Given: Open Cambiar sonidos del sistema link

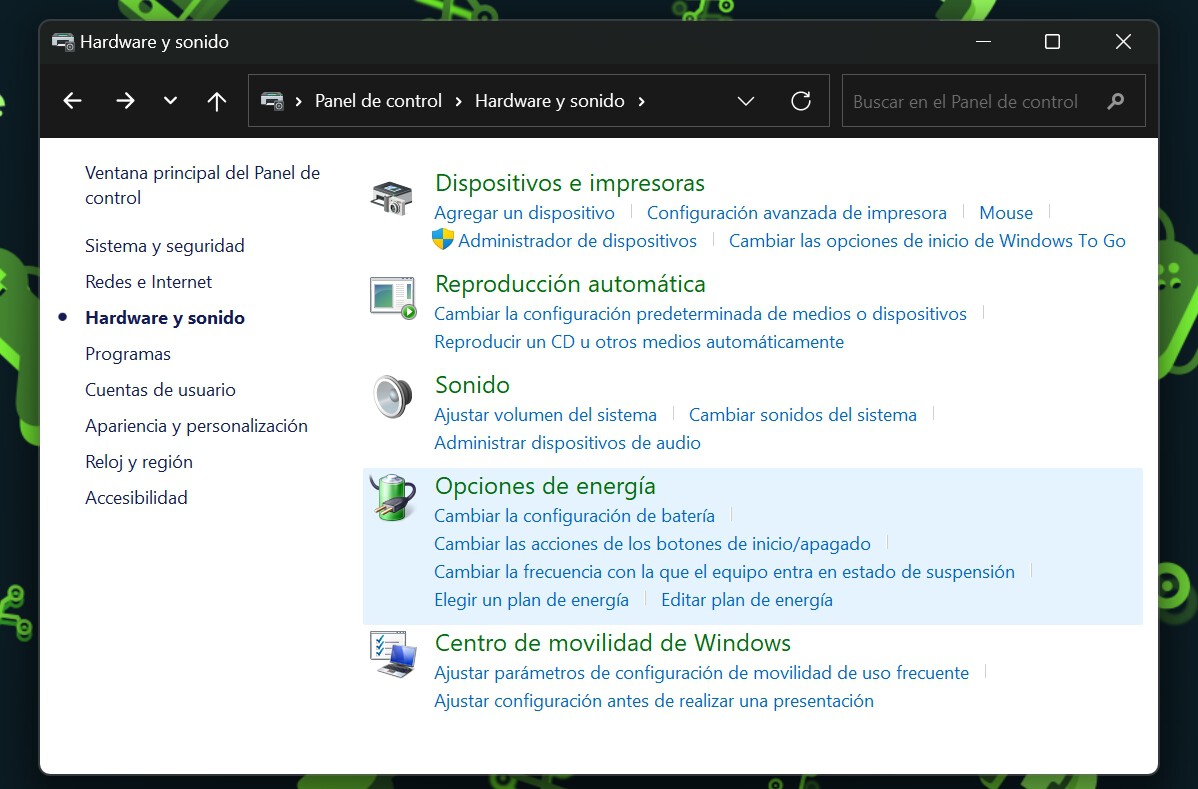Looking at the screenshot, I should coord(802,415).
